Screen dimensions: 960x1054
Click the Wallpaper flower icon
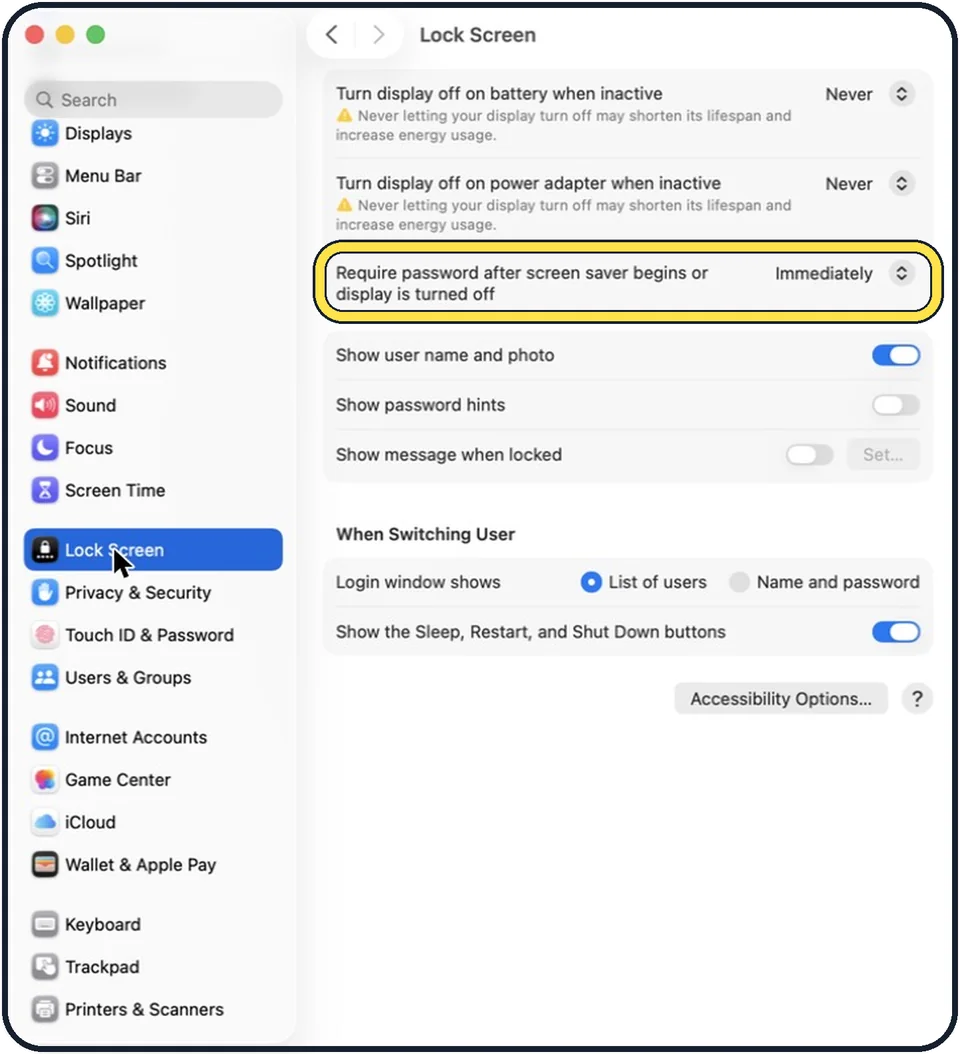[45, 303]
